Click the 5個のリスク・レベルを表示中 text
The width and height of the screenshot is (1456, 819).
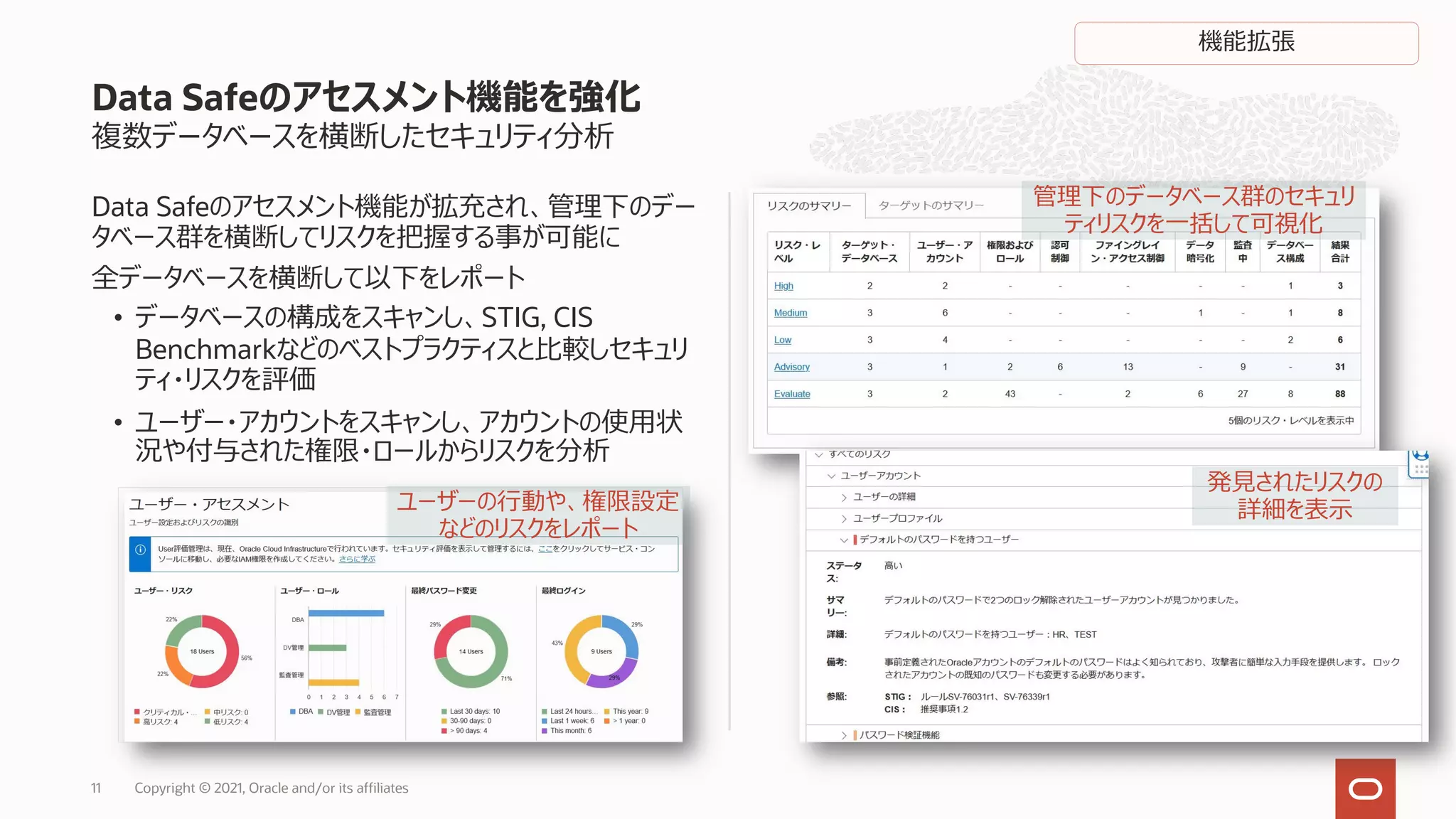(x=1291, y=421)
